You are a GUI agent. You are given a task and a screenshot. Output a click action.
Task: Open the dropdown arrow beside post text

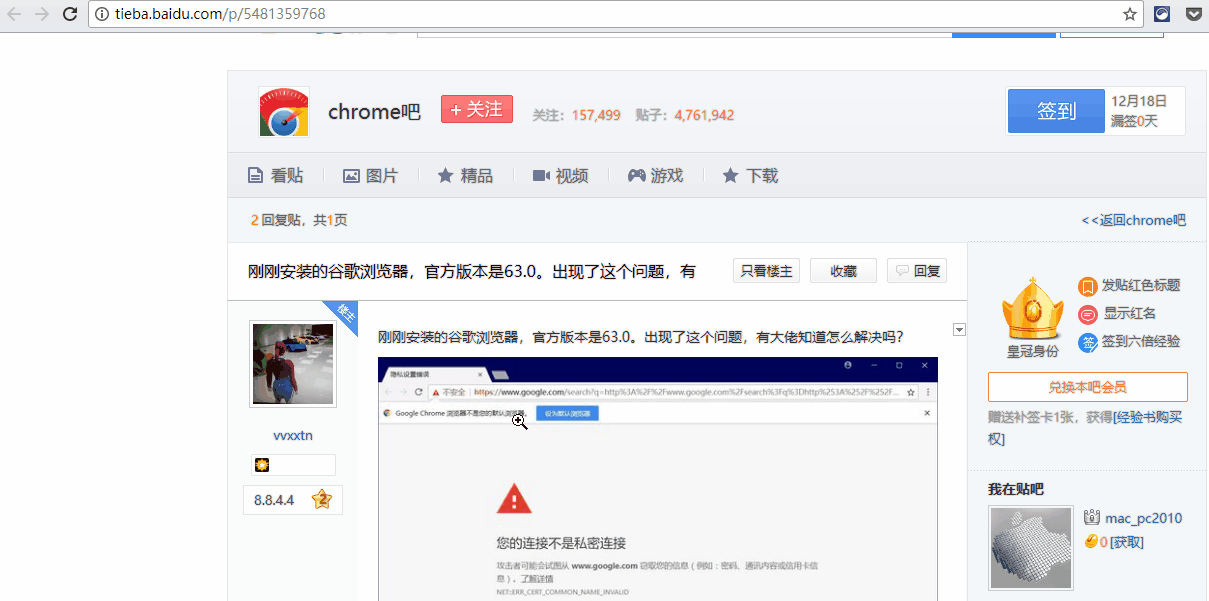(x=959, y=330)
